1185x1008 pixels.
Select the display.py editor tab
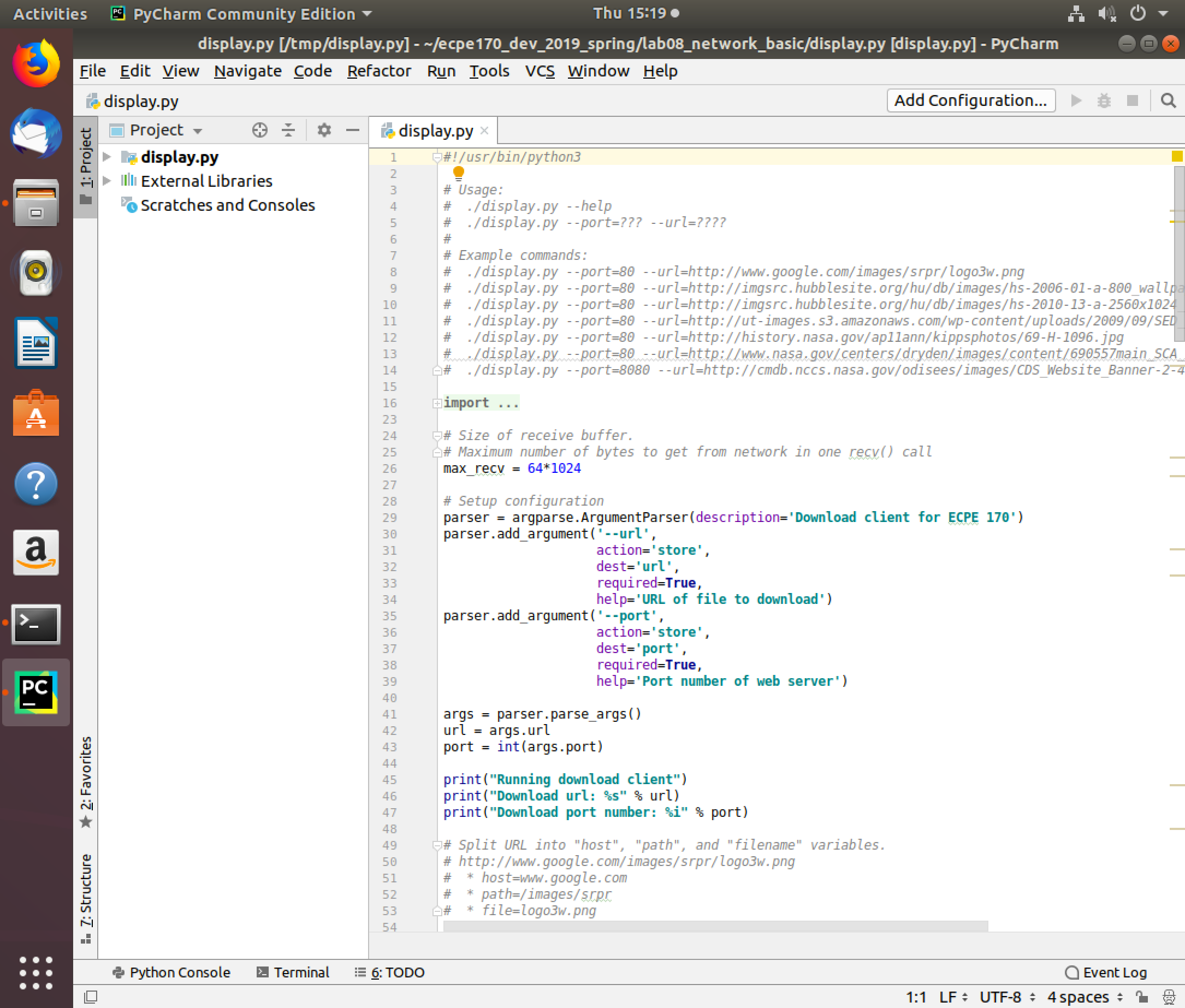click(435, 131)
